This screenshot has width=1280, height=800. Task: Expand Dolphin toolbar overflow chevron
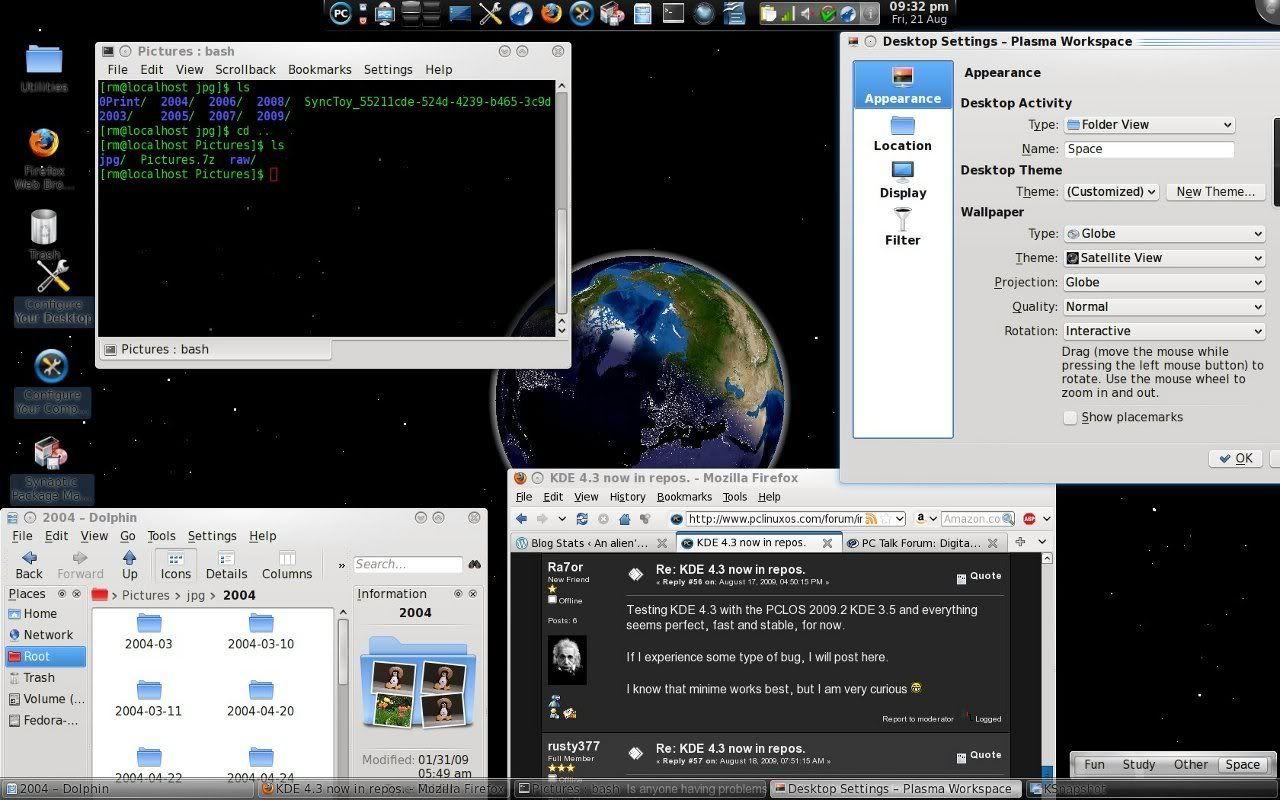pyautogui.click(x=341, y=566)
